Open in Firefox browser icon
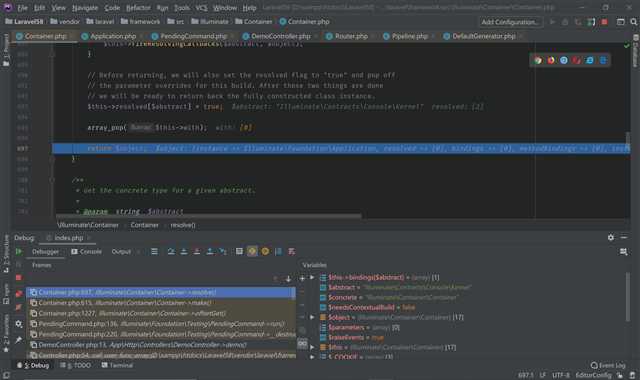The width and height of the screenshot is (640, 380). (x=551, y=60)
